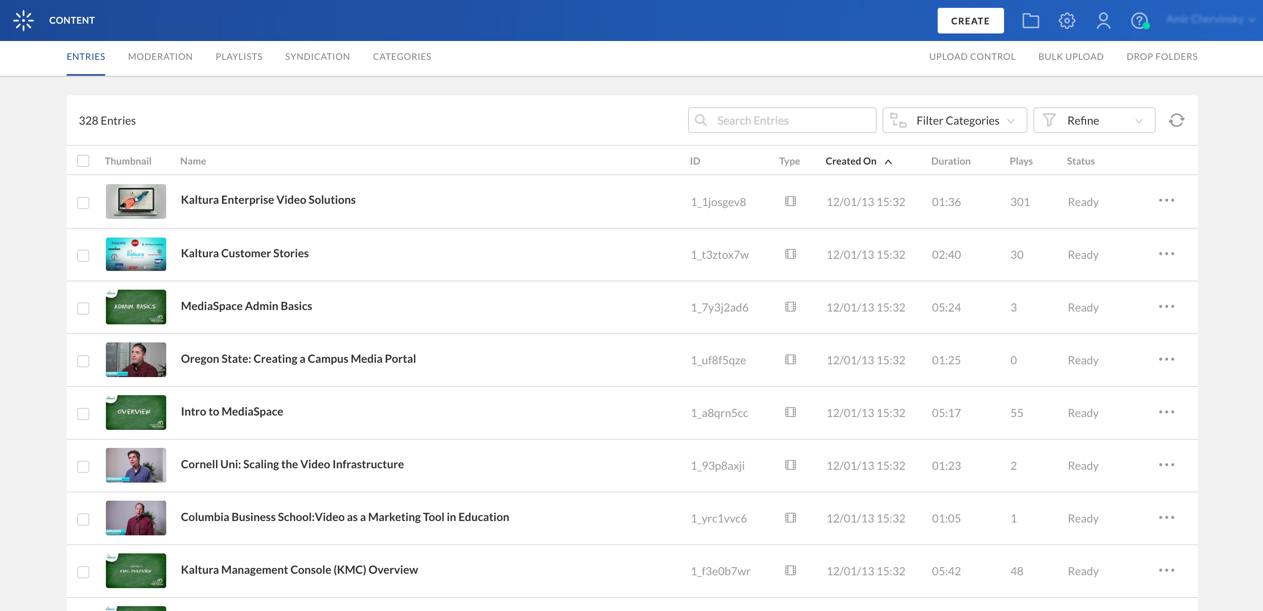Open the Refine filter dropdown
The width and height of the screenshot is (1263, 611).
[1094, 120]
